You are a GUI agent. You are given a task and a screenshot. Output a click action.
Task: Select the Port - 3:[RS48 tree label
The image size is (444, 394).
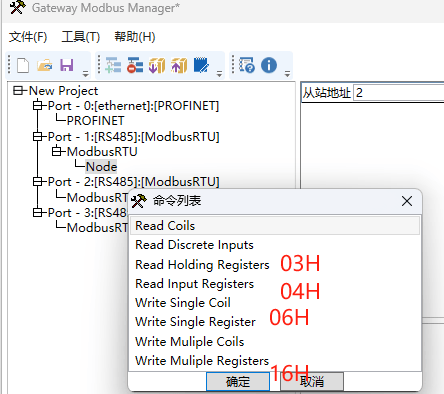pos(87,213)
